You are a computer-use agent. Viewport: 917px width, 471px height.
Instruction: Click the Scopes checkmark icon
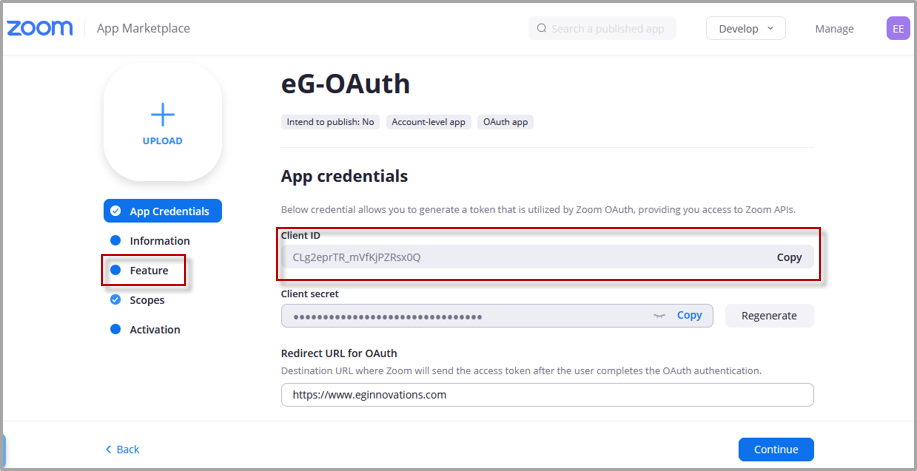click(x=115, y=300)
